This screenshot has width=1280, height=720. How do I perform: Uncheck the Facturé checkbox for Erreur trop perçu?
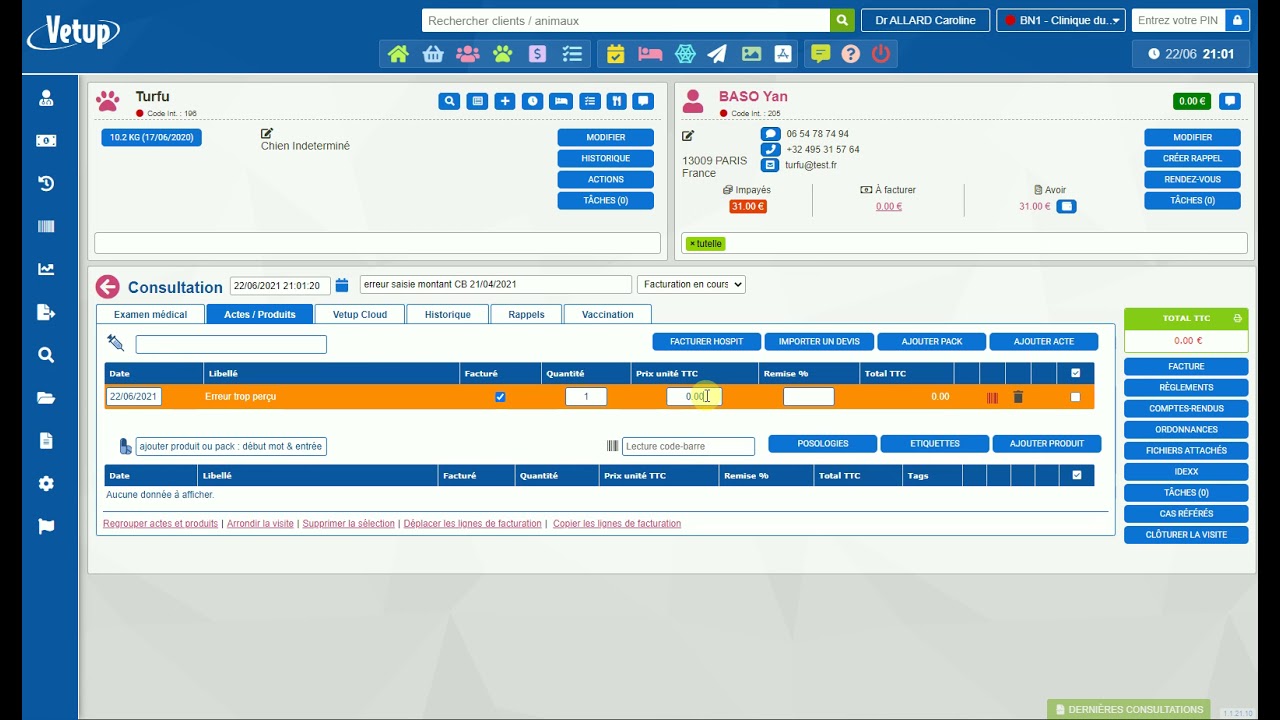coord(500,397)
